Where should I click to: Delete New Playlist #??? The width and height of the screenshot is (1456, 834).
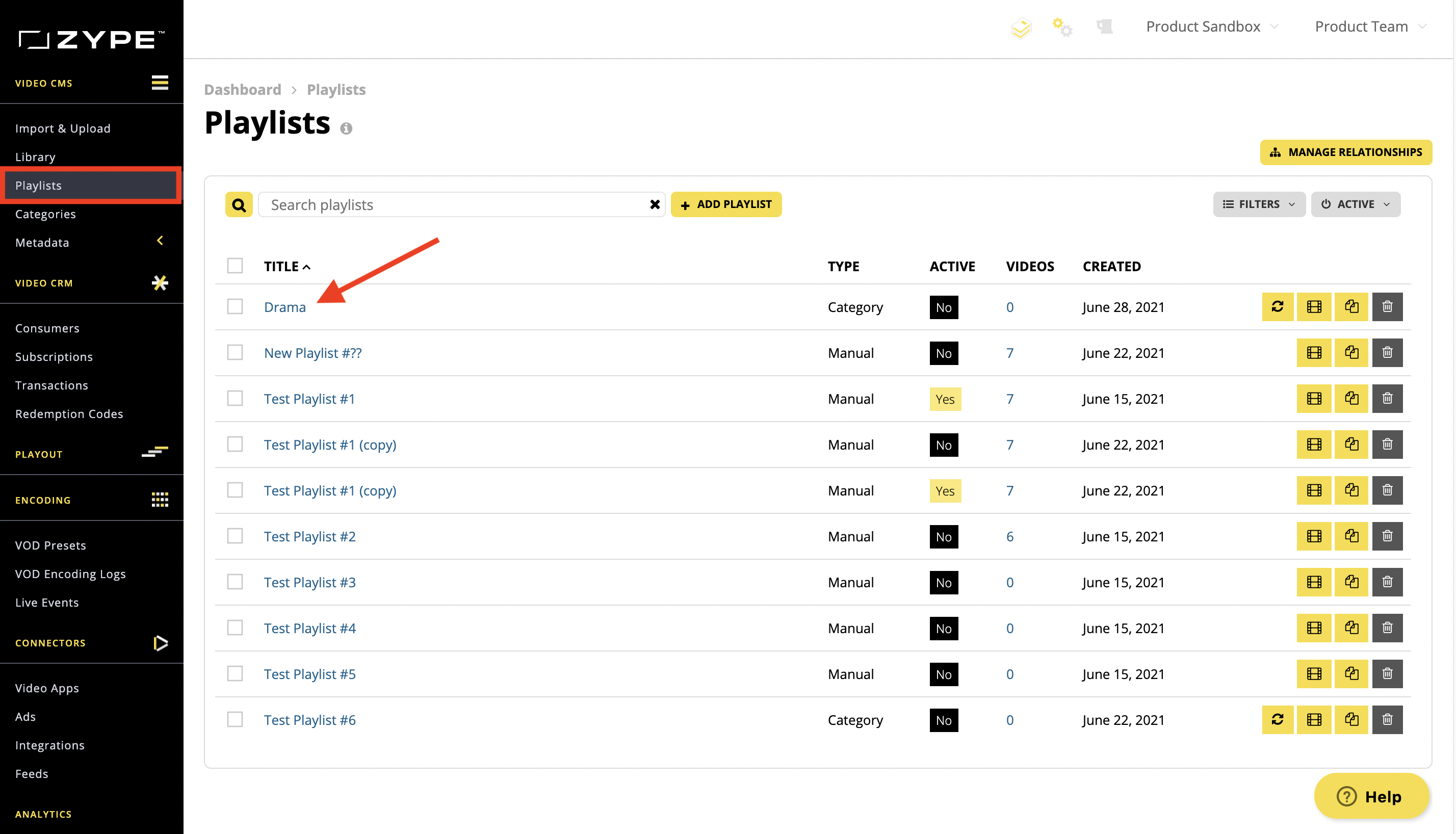point(1387,353)
